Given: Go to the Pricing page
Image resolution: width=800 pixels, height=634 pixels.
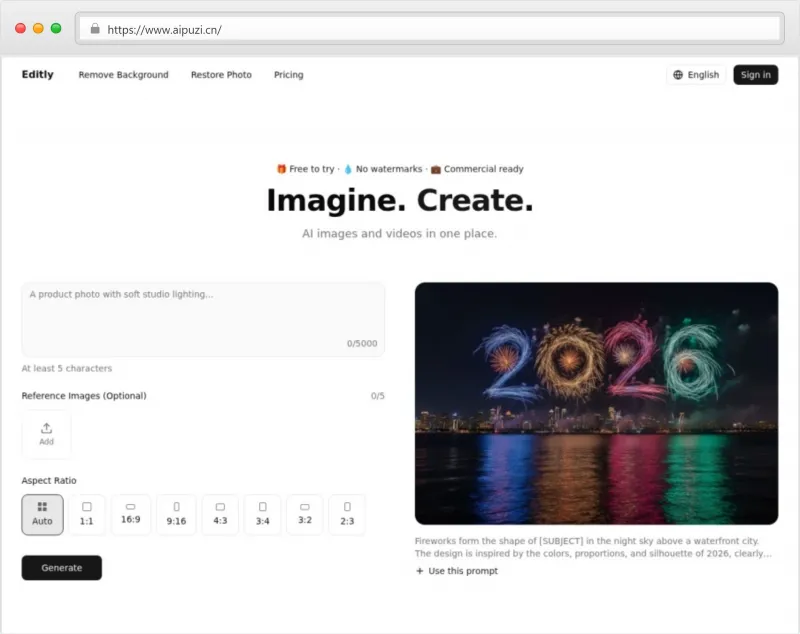Looking at the screenshot, I should [x=288, y=75].
